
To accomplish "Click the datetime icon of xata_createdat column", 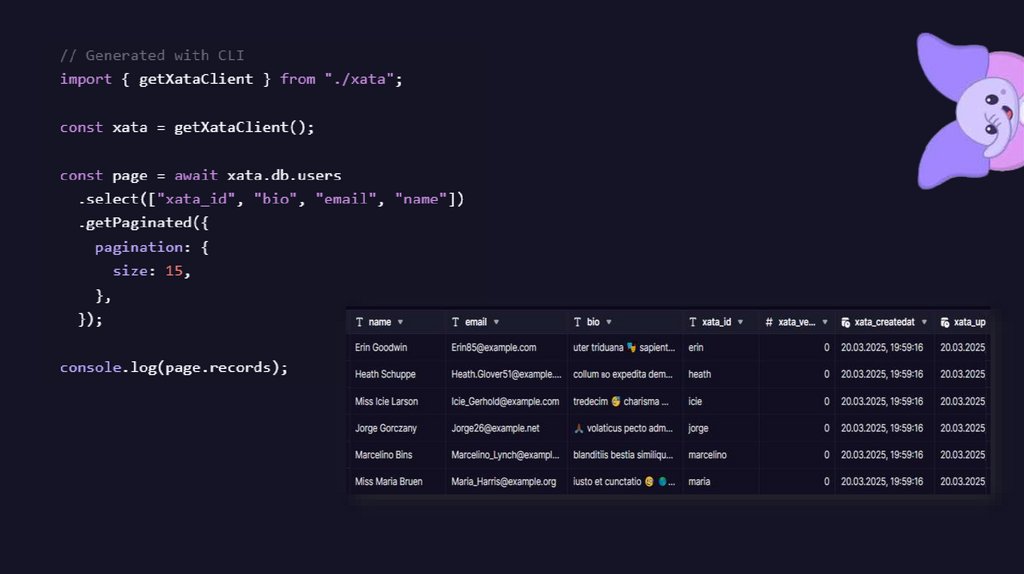I will (846, 323).
